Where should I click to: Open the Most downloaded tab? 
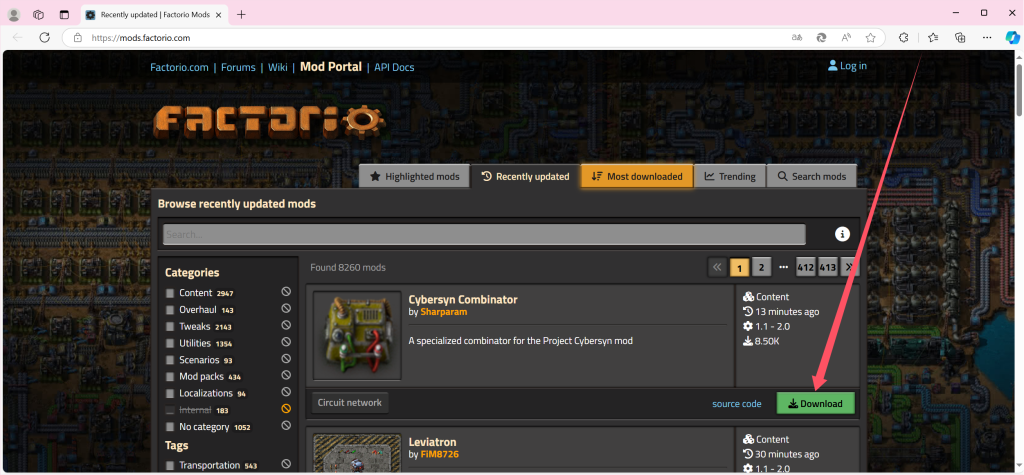[637, 176]
